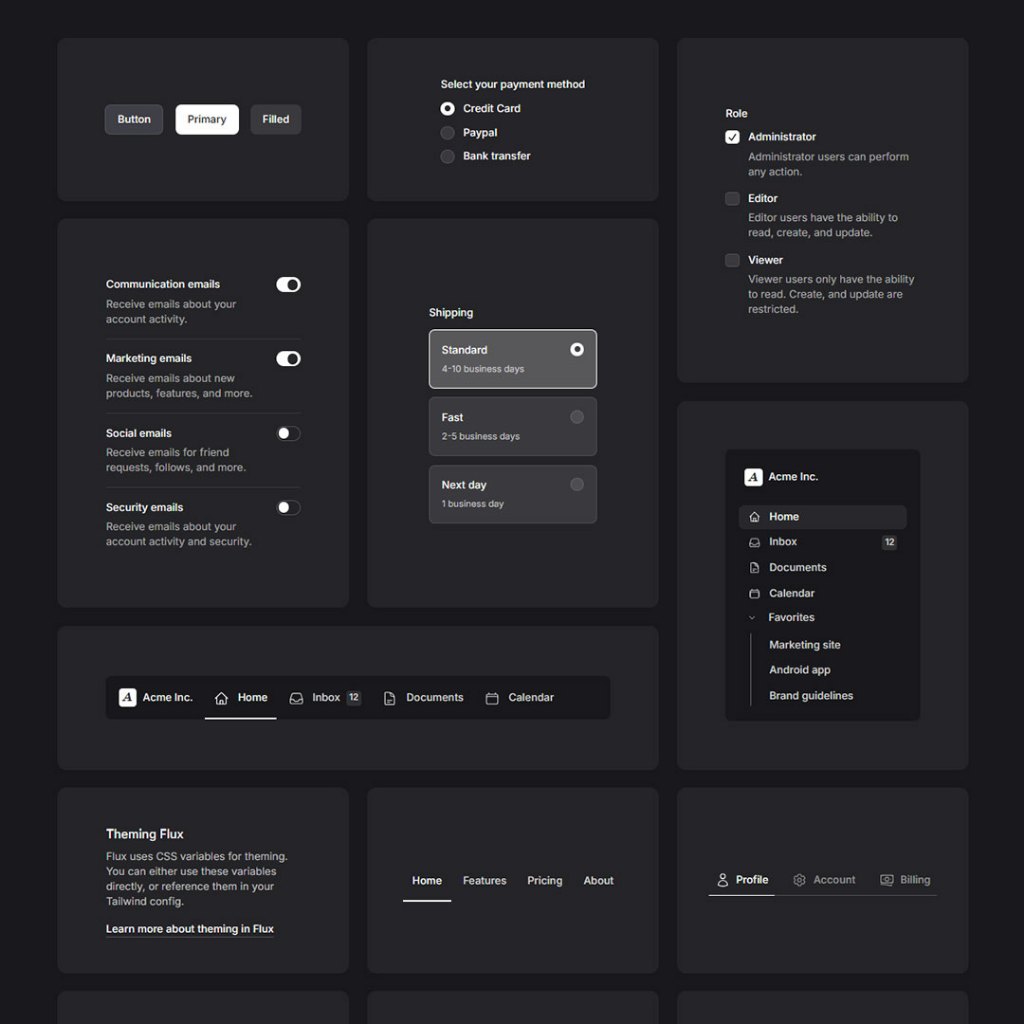Screen dimensions: 1024x1024
Task: Open Calendar via its sidebar icon
Action: coord(754,593)
